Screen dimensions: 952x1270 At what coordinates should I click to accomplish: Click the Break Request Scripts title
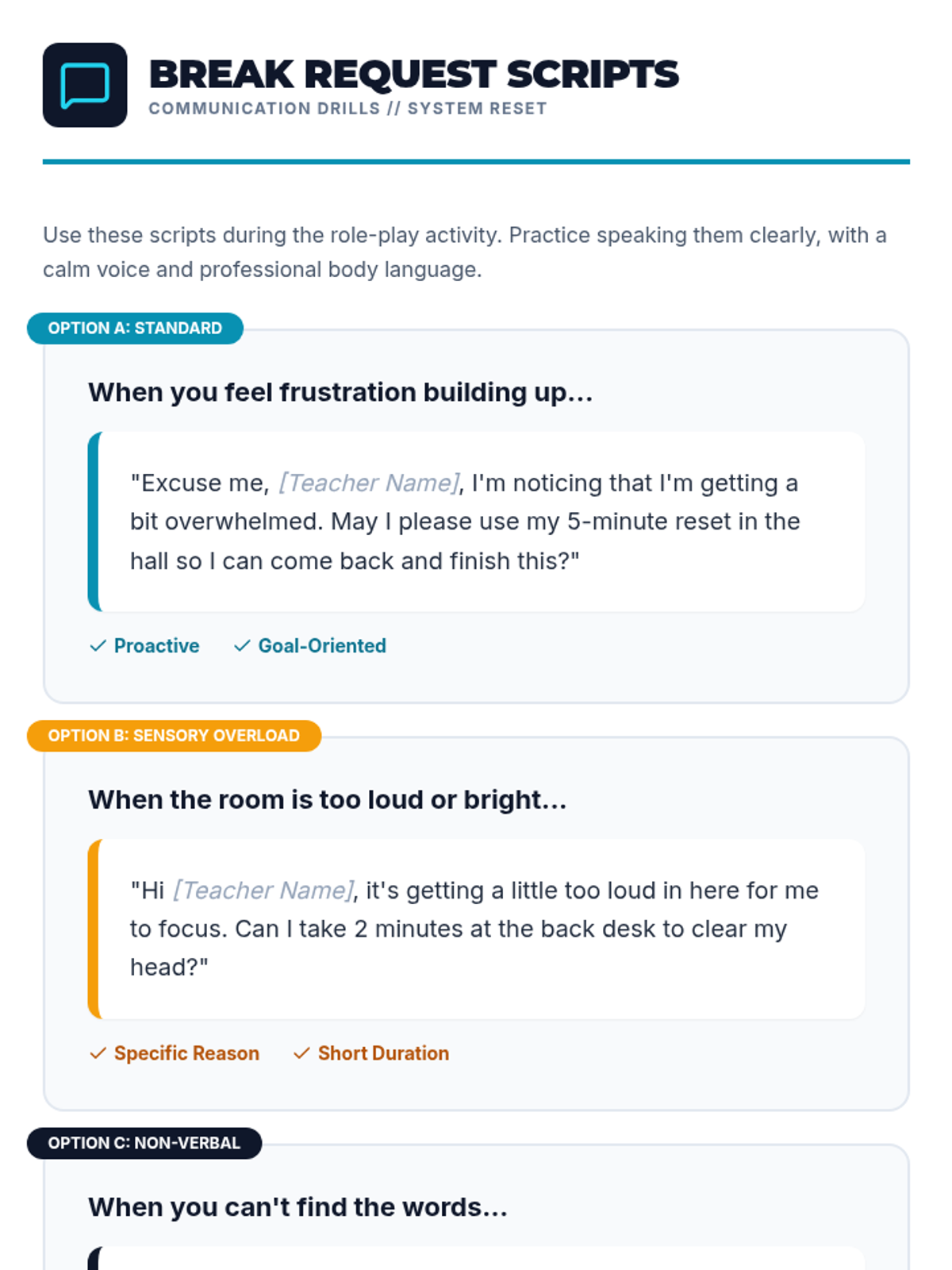coord(413,75)
